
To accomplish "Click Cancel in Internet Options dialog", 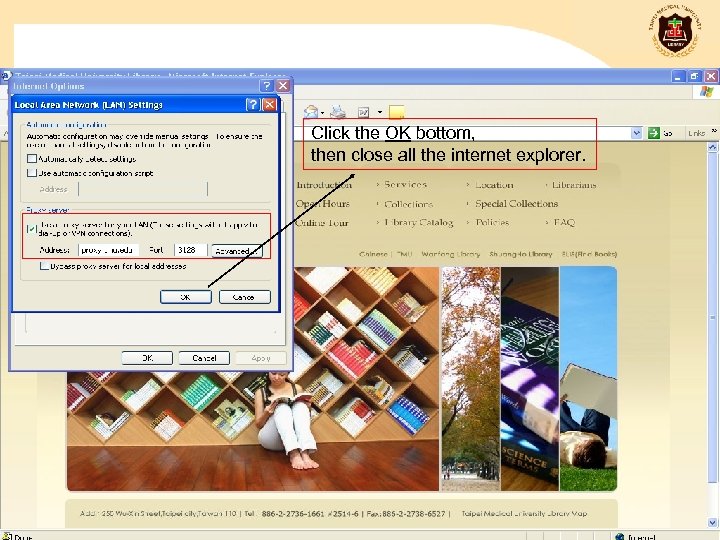I will 204,358.
